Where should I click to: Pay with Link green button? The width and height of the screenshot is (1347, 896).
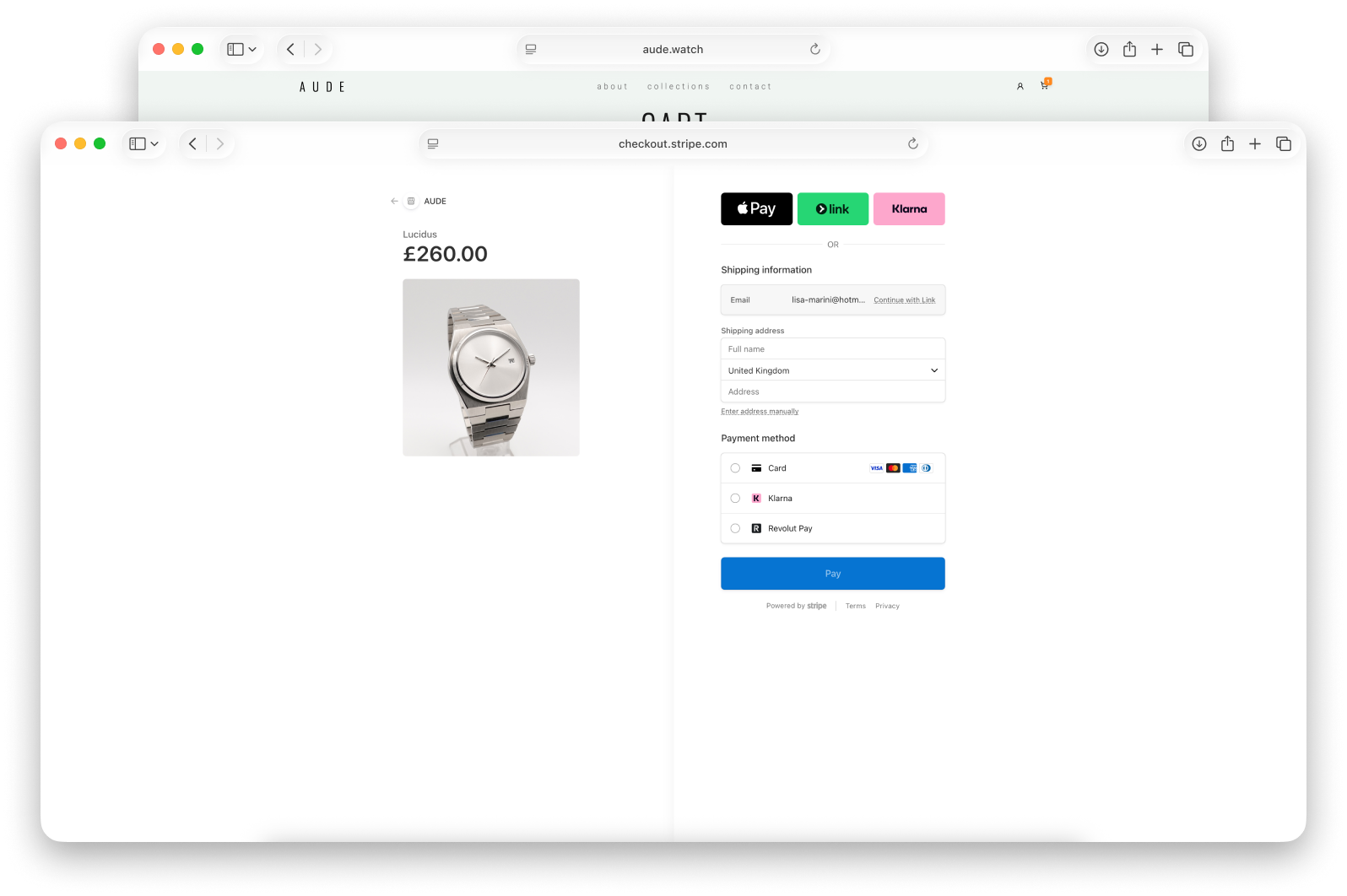click(833, 209)
